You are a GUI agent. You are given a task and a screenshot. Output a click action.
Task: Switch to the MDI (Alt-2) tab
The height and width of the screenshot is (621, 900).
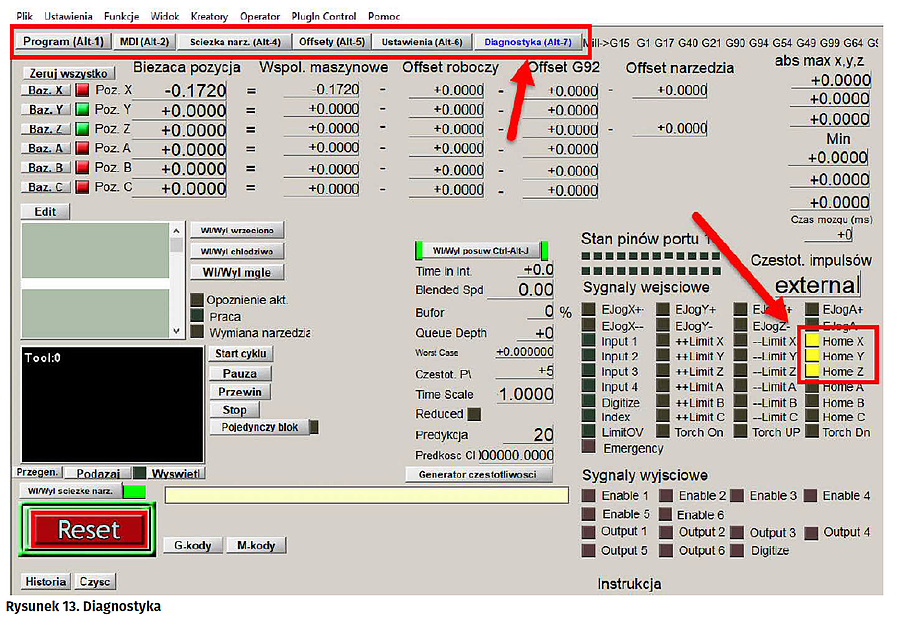click(144, 42)
